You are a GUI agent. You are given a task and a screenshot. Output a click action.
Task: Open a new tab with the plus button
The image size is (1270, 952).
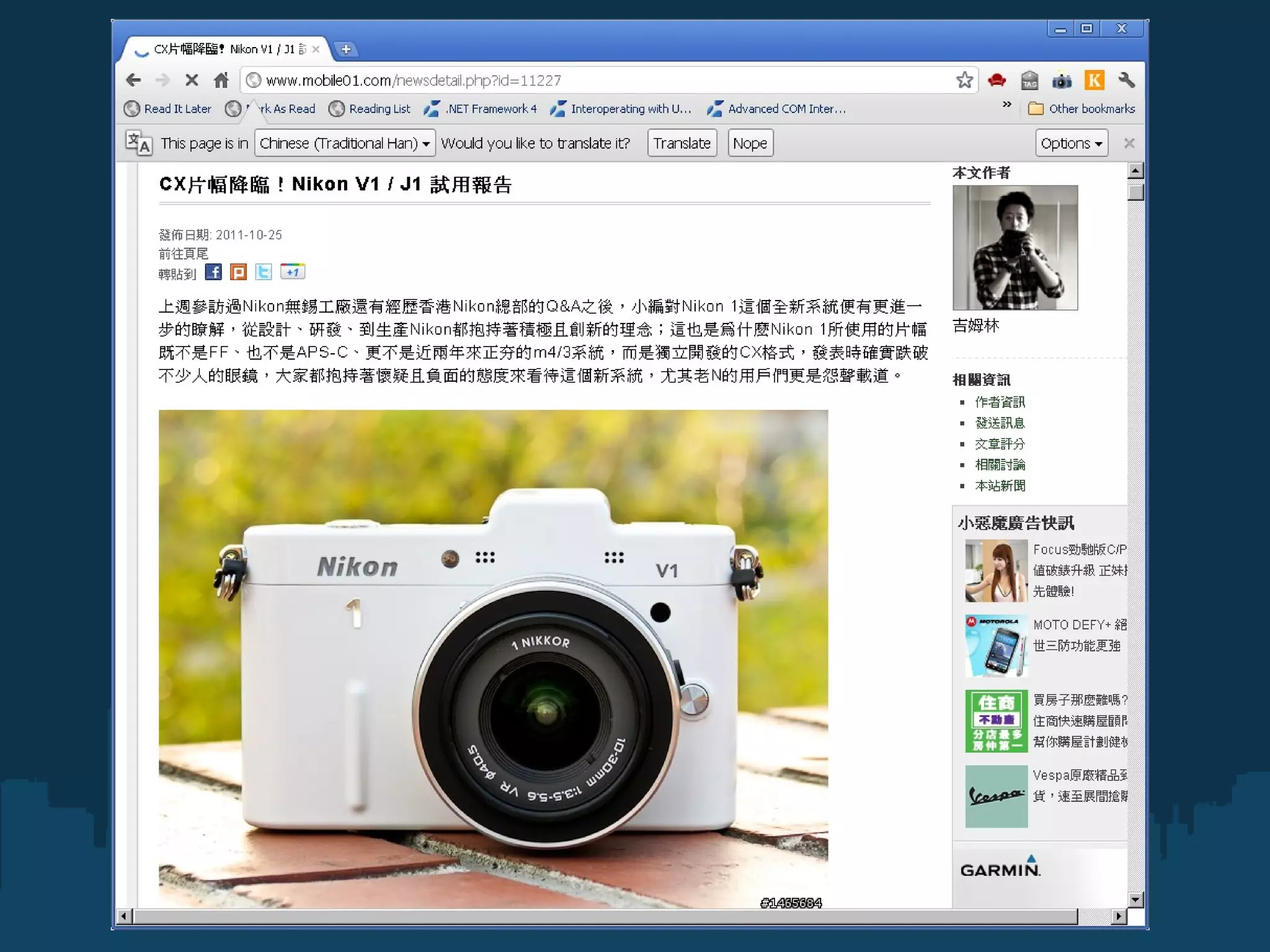346,49
